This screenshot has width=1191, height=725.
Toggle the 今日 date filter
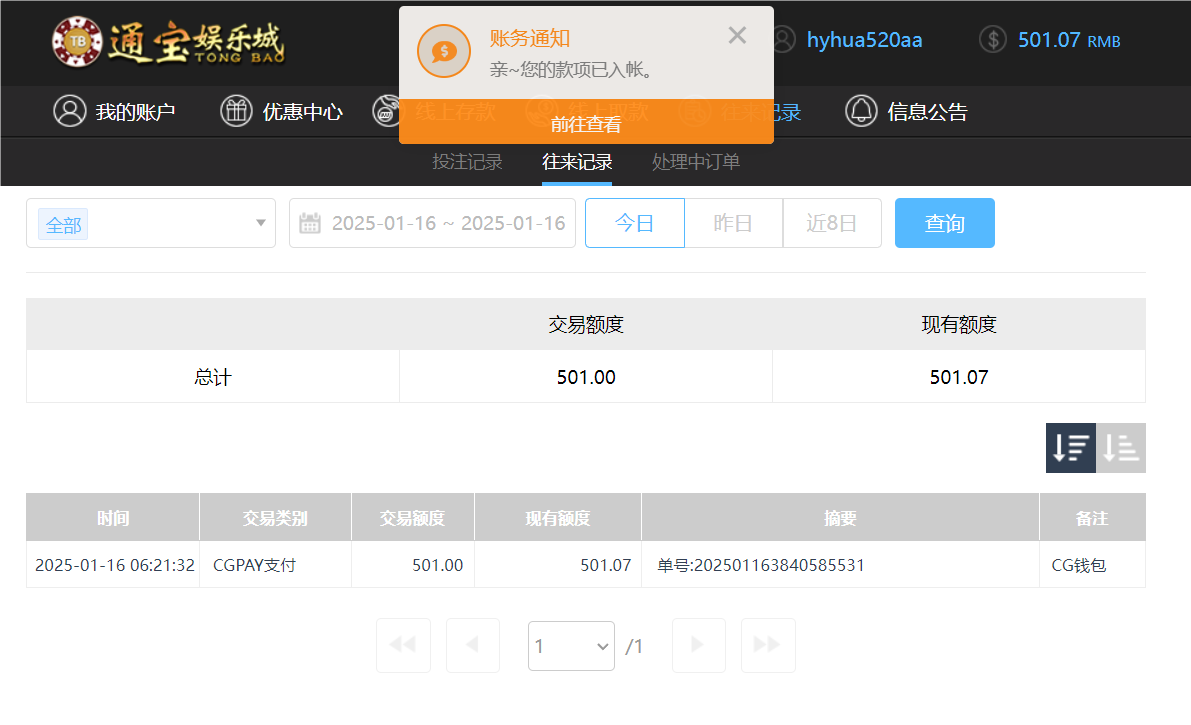point(634,223)
